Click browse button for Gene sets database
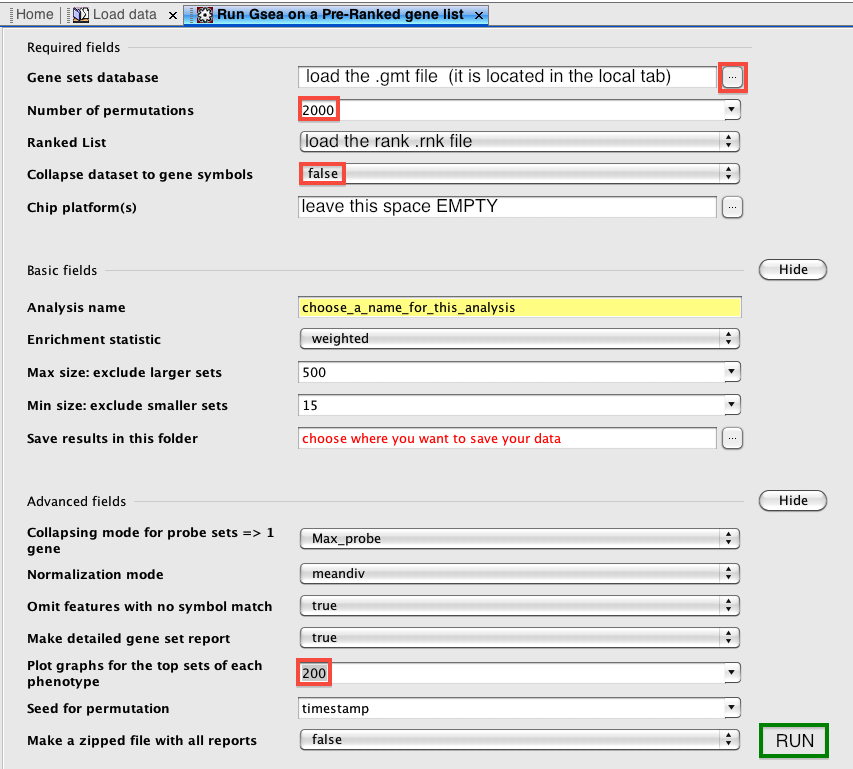Image resolution: width=853 pixels, height=769 pixels. click(x=733, y=77)
